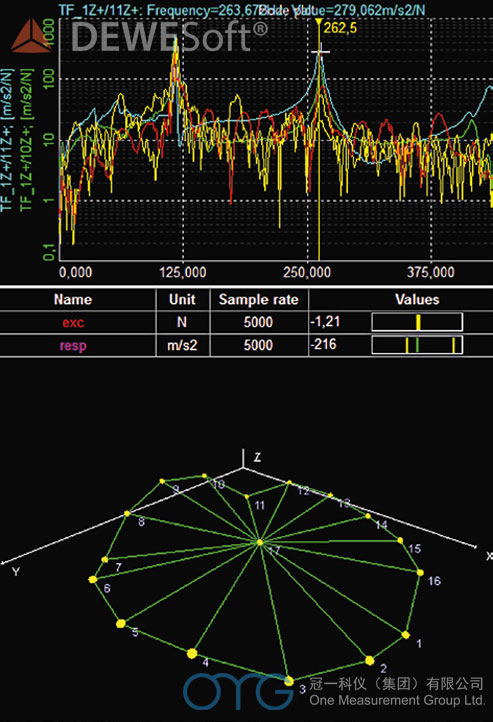Image resolution: width=493 pixels, height=722 pixels.
Task: Select geometry node 11
Action: coord(247,496)
